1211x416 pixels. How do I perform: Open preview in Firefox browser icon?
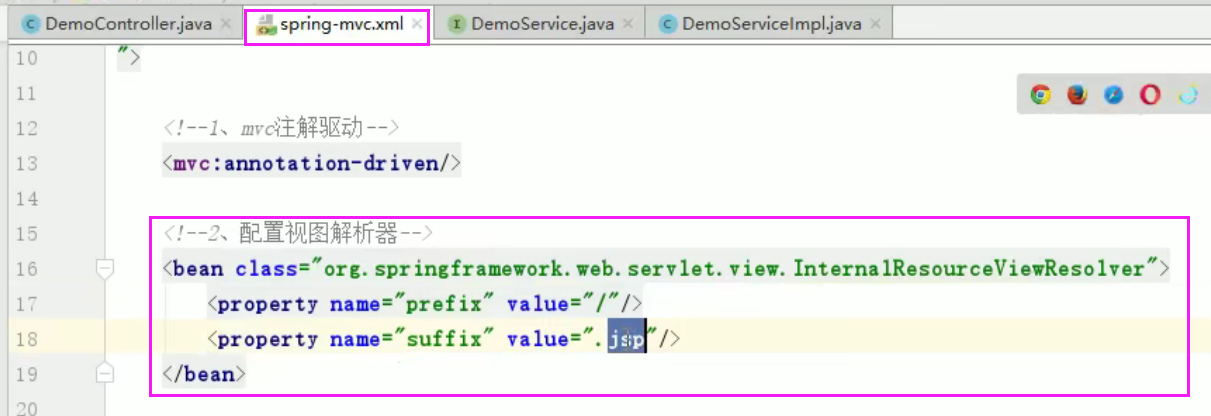(1077, 95)
